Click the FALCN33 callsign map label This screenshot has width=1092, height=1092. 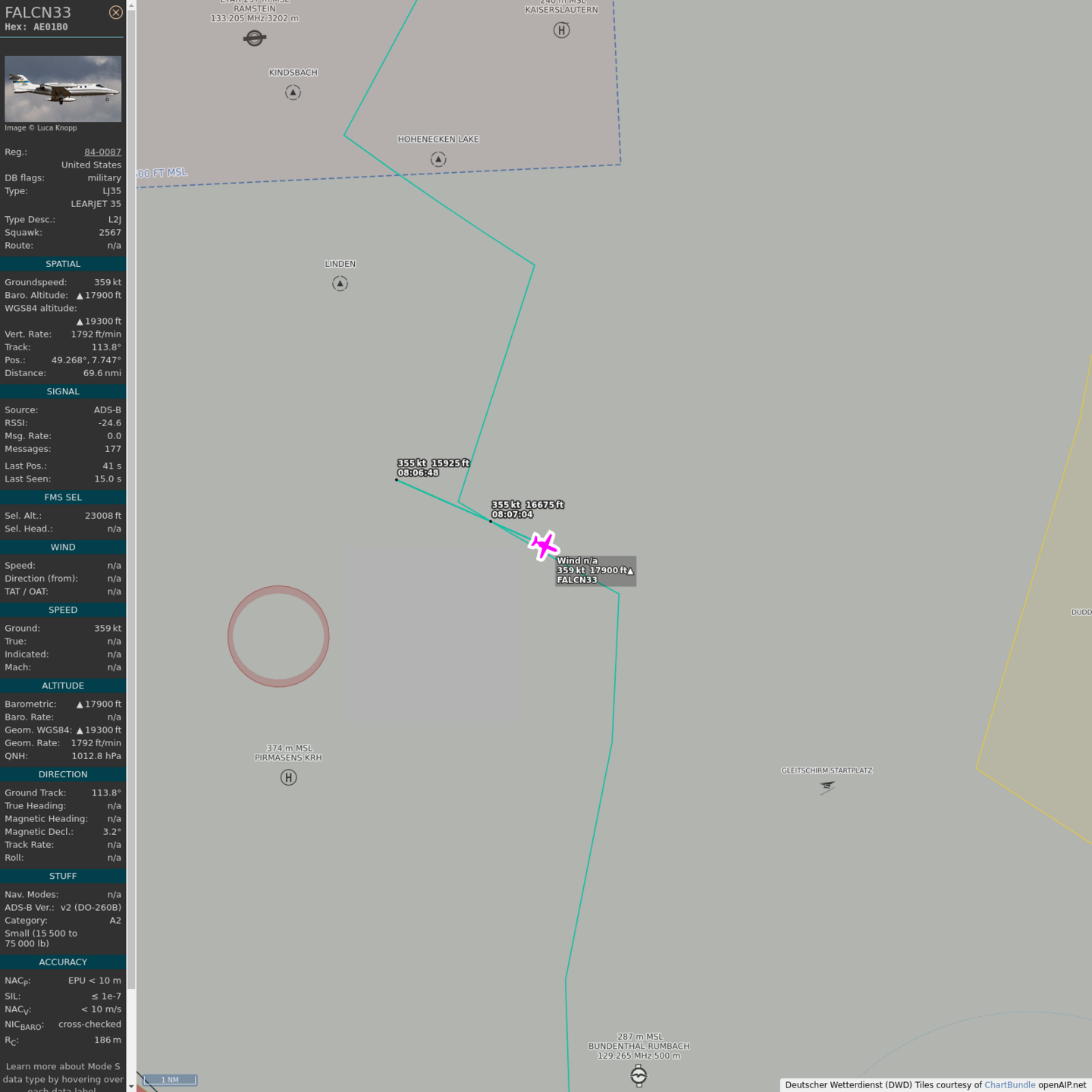(577, 580)
